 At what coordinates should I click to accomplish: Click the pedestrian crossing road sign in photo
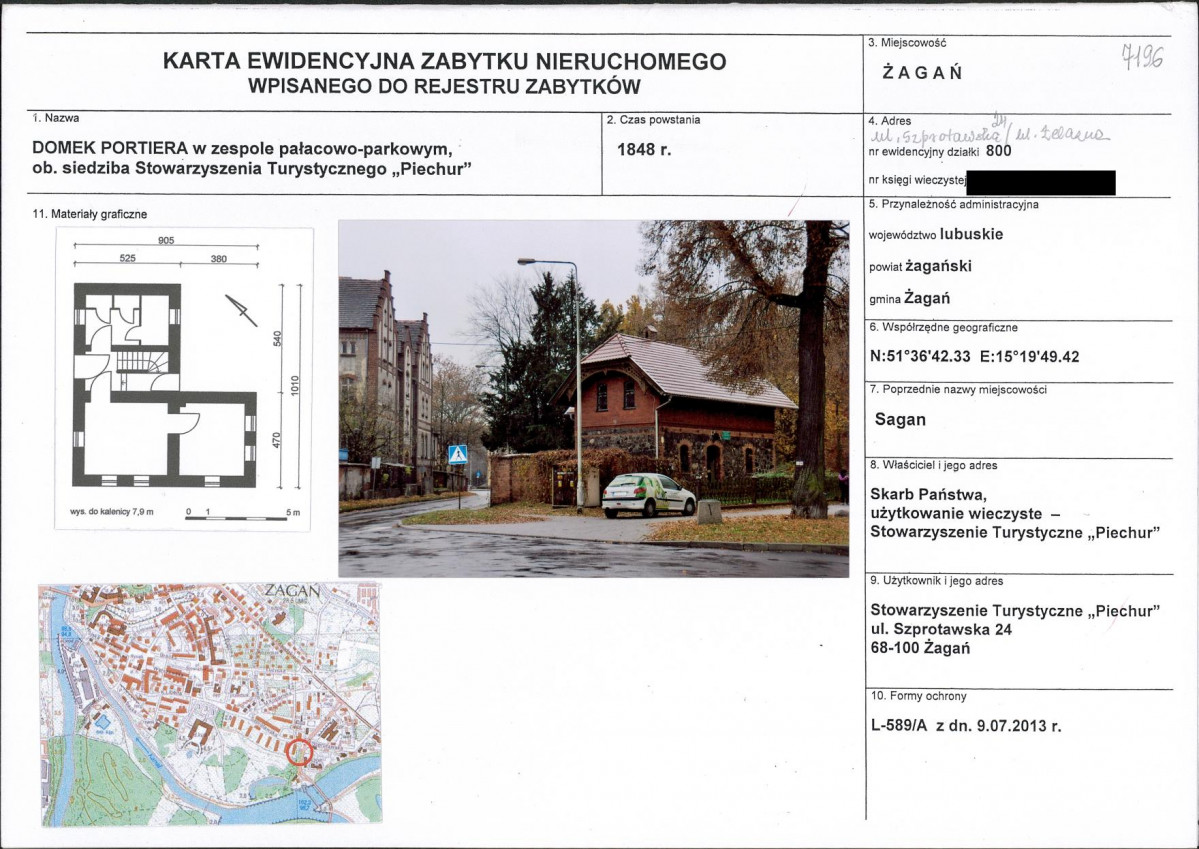click(458, 453)
